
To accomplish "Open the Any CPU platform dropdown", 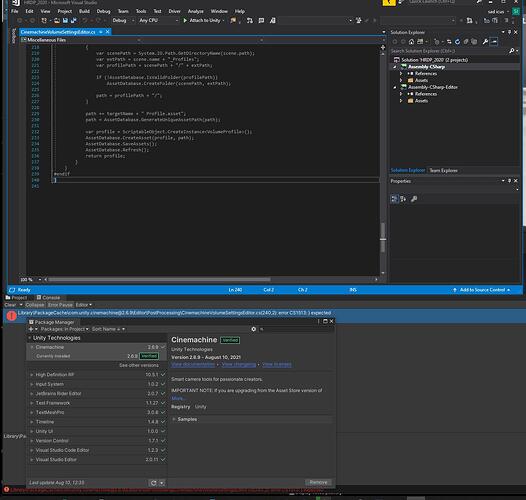I will coord(158,20).
